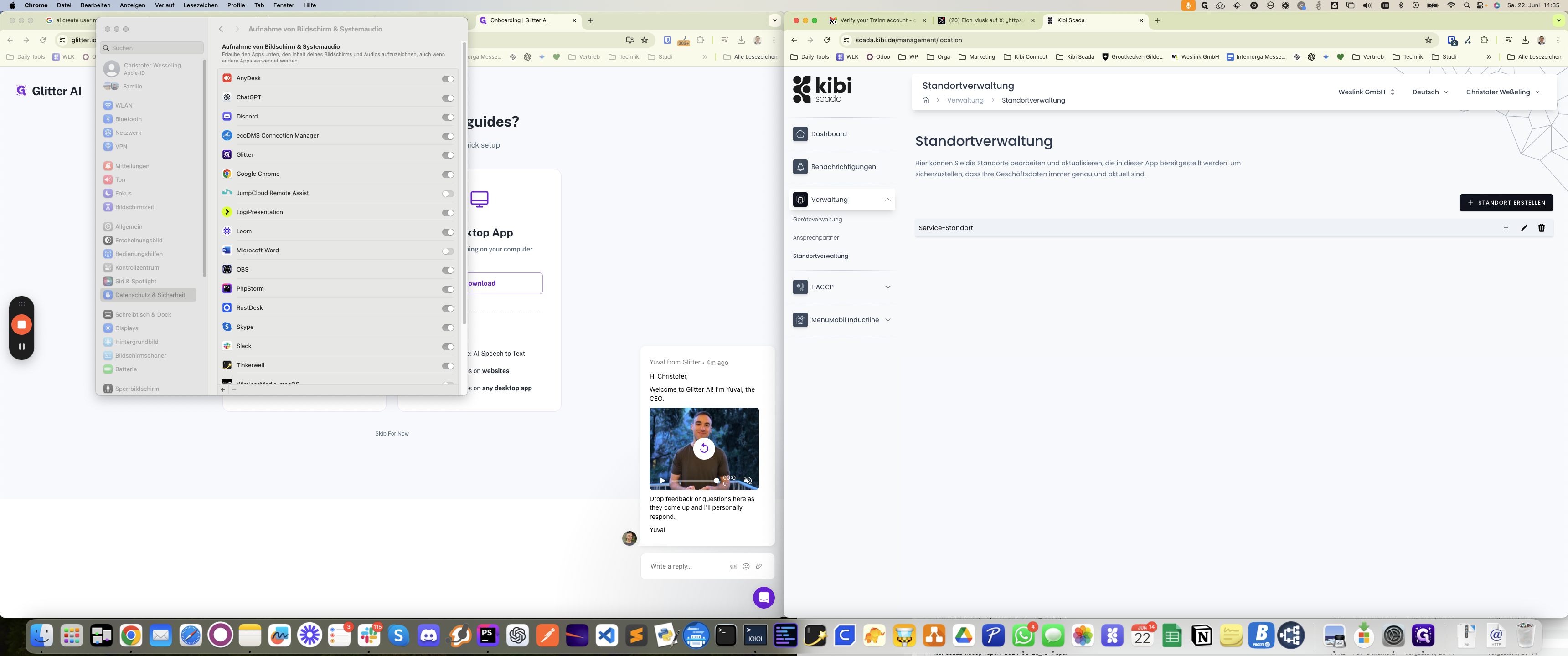Collapse the Verwaltung sidebar section
This screenshot has width=1568, height=656.
[x=887, y=200]
